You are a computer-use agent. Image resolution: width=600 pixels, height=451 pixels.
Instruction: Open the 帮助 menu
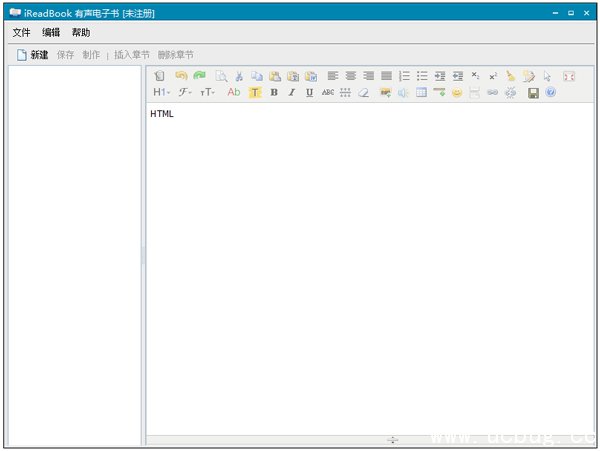click(x=81, y=33)
